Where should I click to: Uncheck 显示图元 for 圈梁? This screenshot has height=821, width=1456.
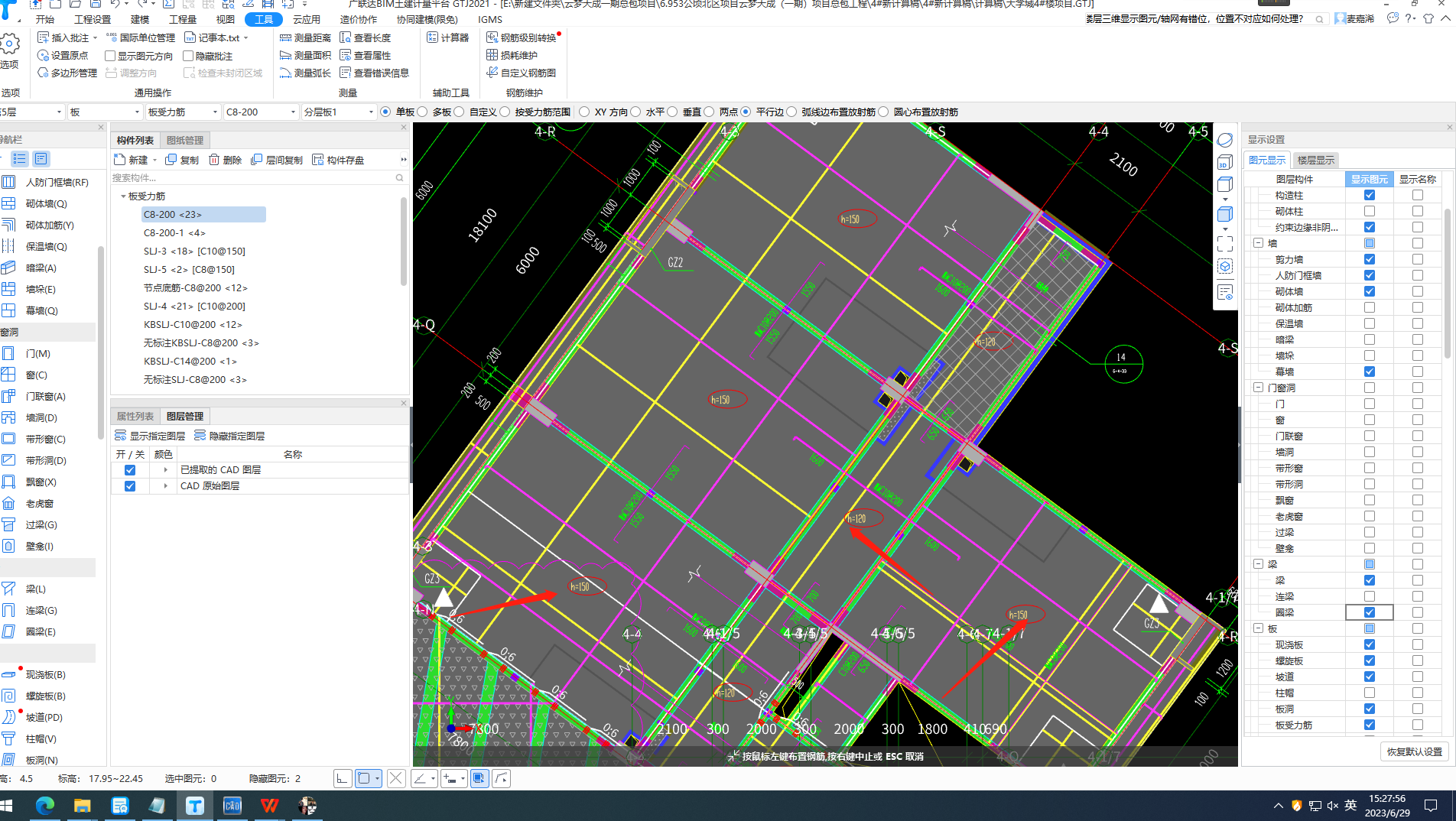pos(1370,612)
